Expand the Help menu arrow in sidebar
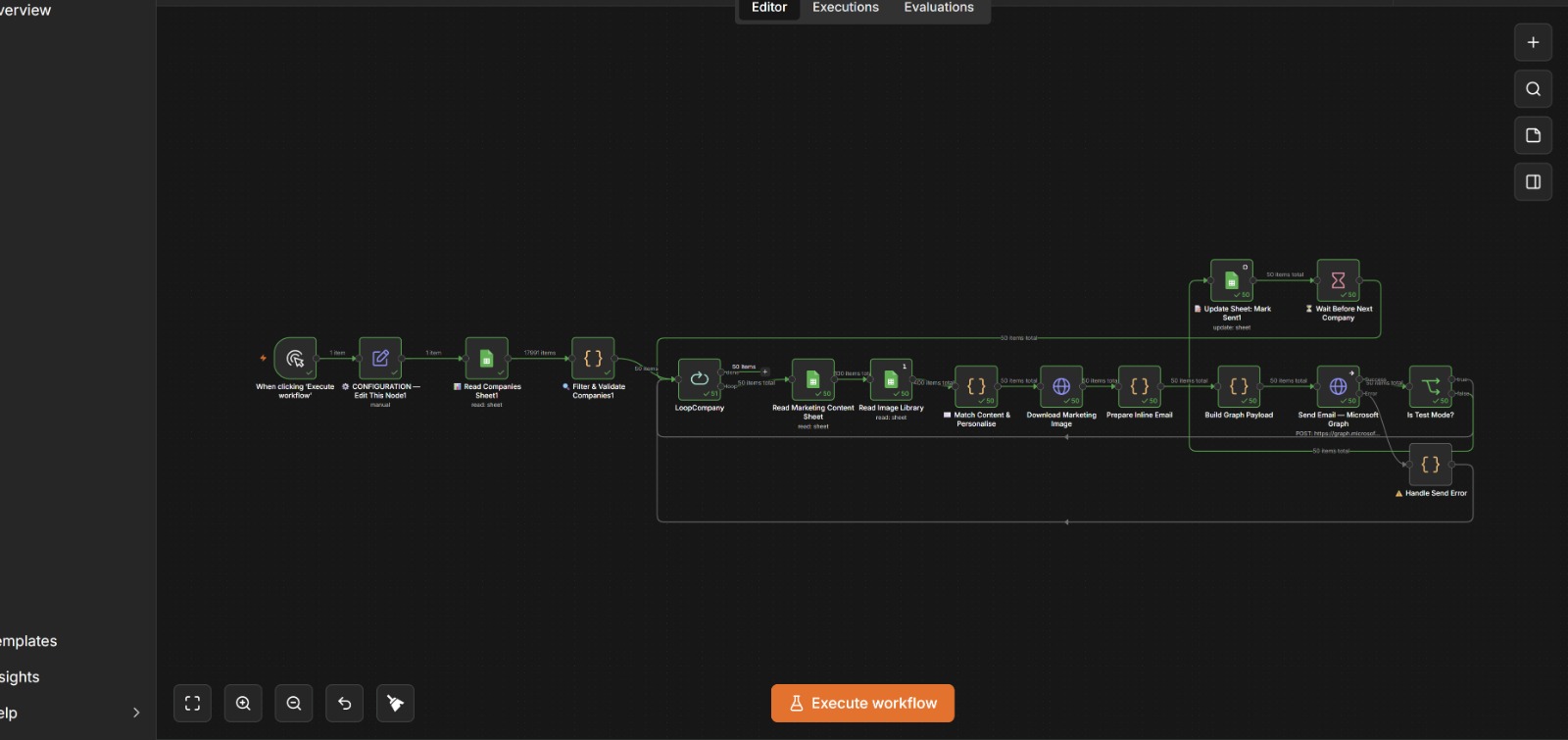 pos(136,713)
